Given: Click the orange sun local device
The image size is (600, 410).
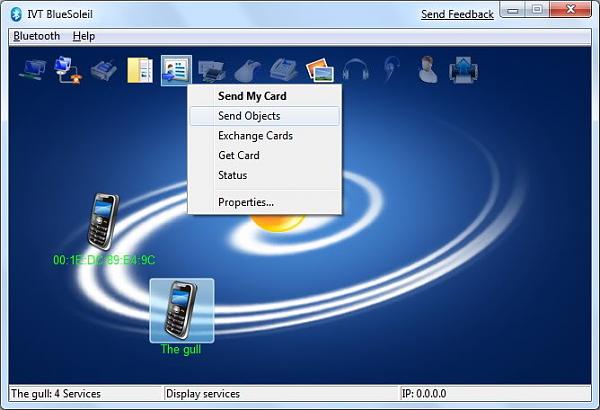Looking at the screenshot, I should [x=277, y=224].
